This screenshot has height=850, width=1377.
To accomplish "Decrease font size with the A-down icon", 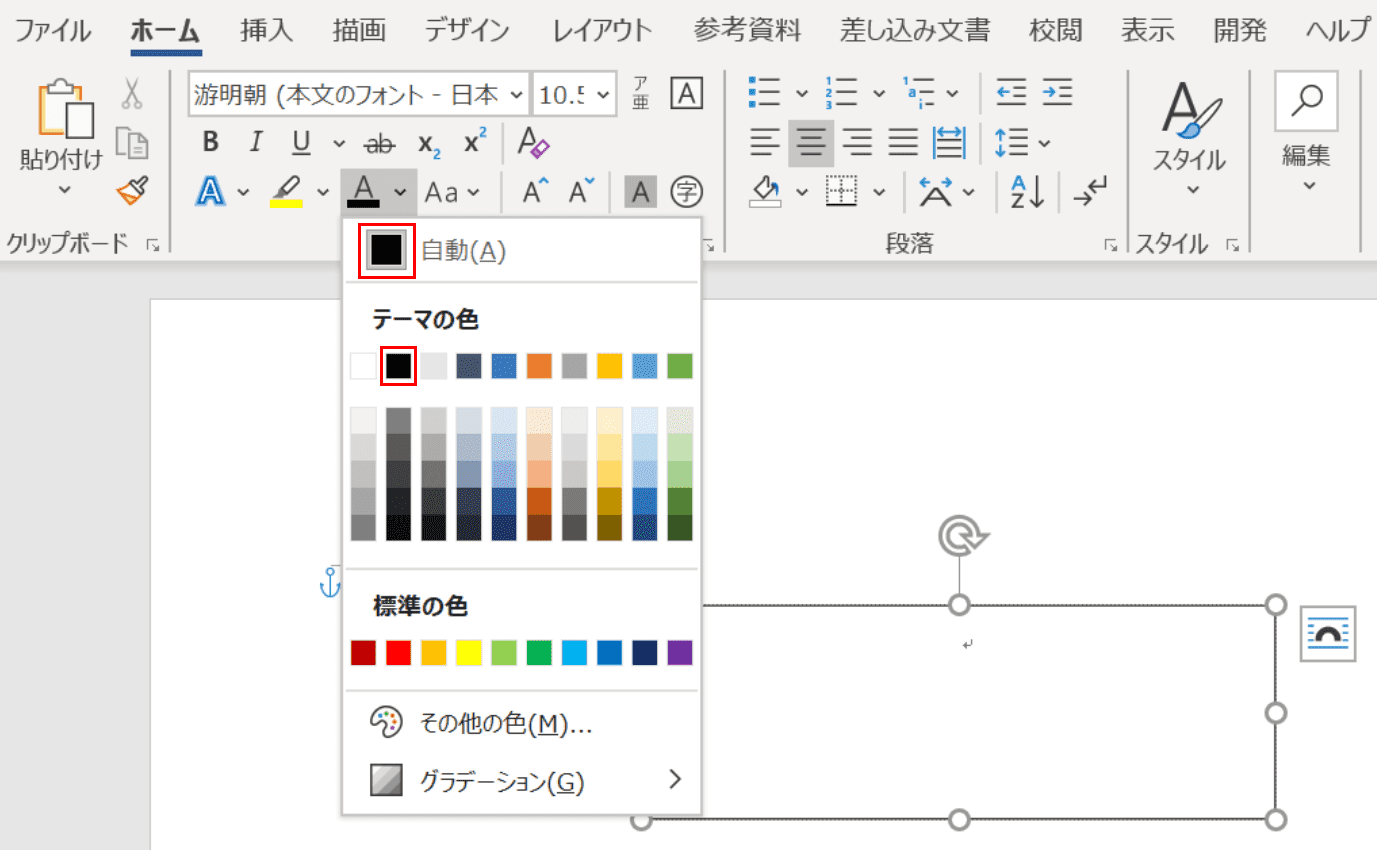I will click(581, 191).
